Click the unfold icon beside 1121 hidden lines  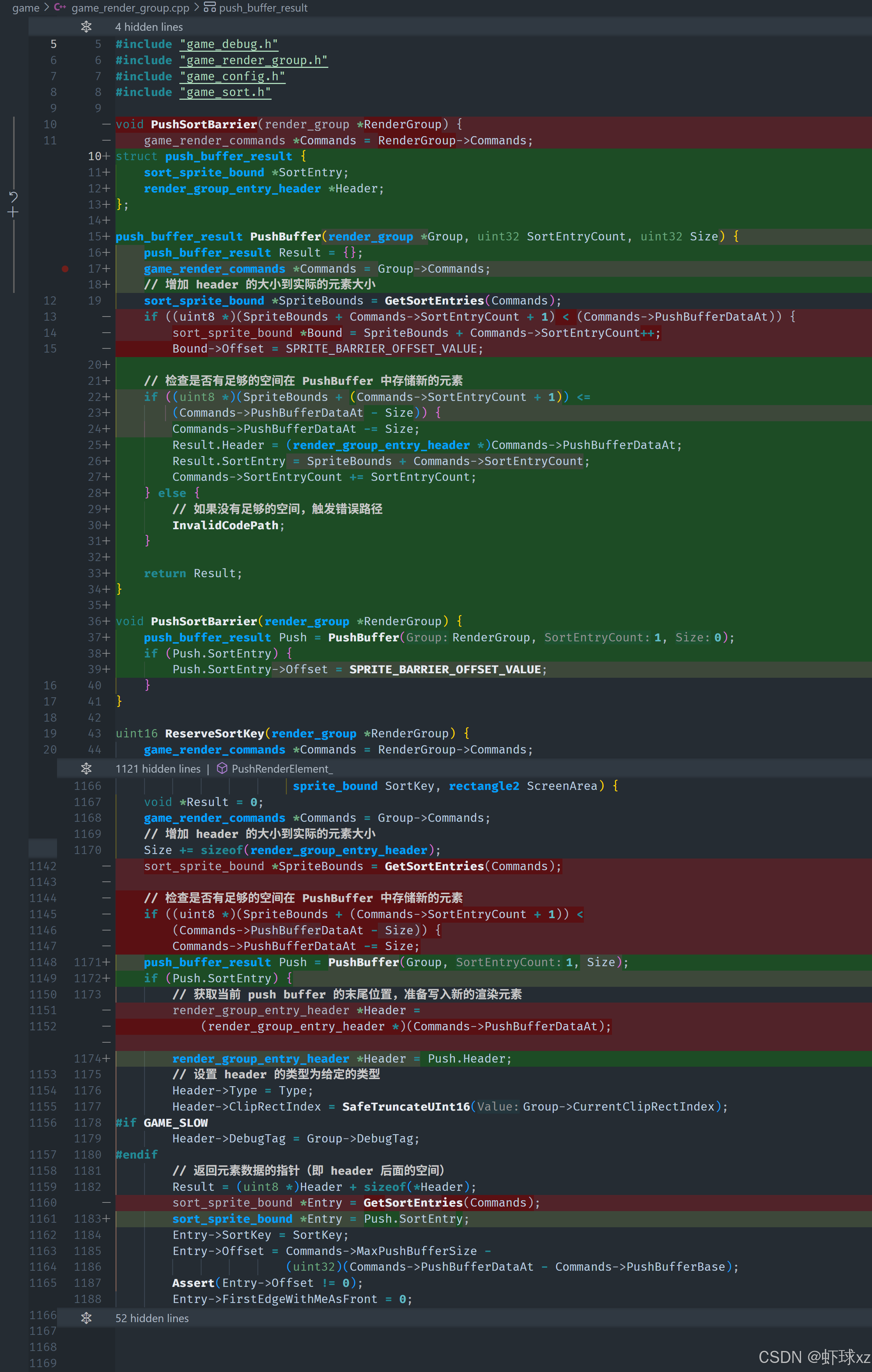[x=86, y=769]
